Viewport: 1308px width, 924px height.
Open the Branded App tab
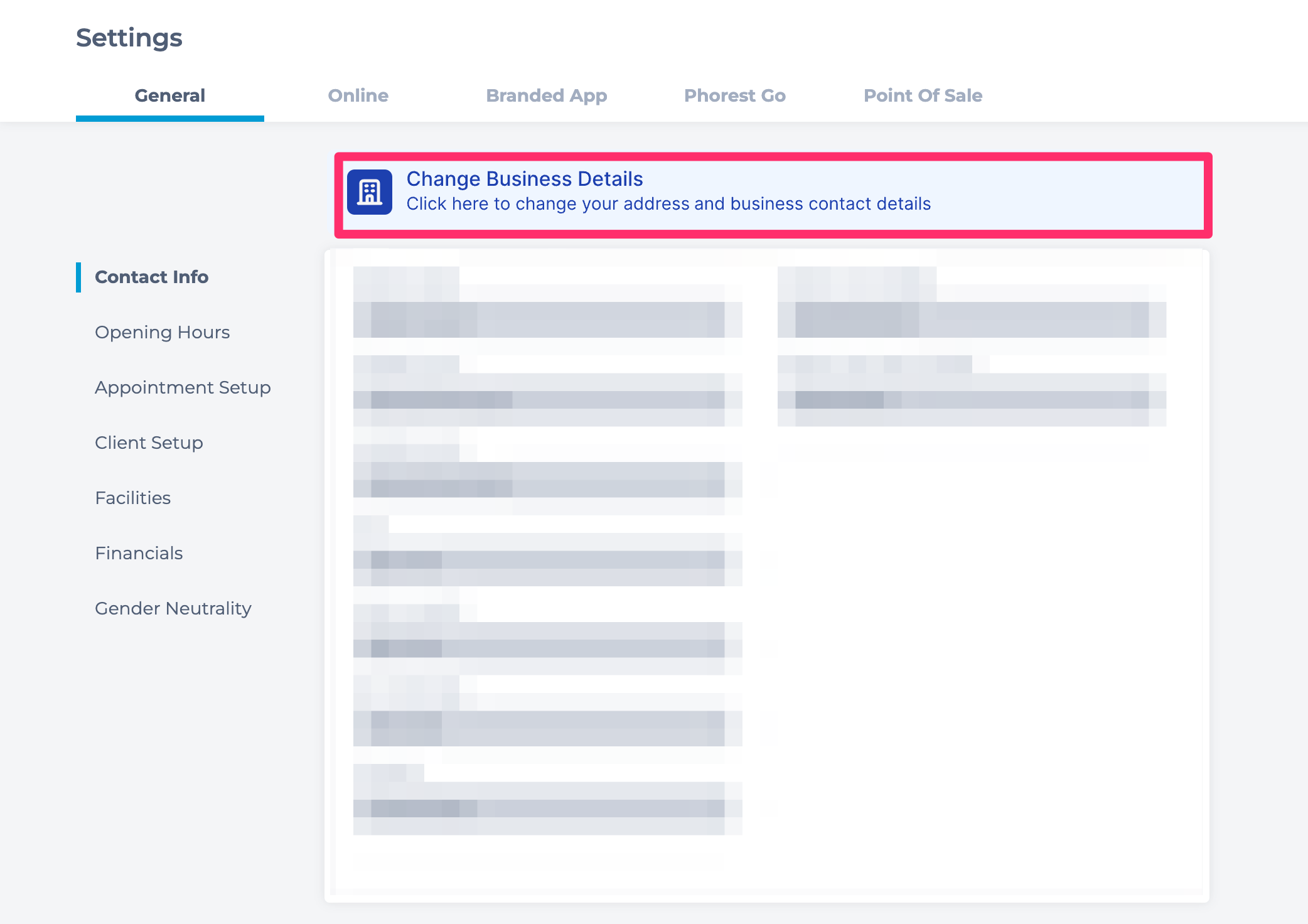(x=546, y=95)
